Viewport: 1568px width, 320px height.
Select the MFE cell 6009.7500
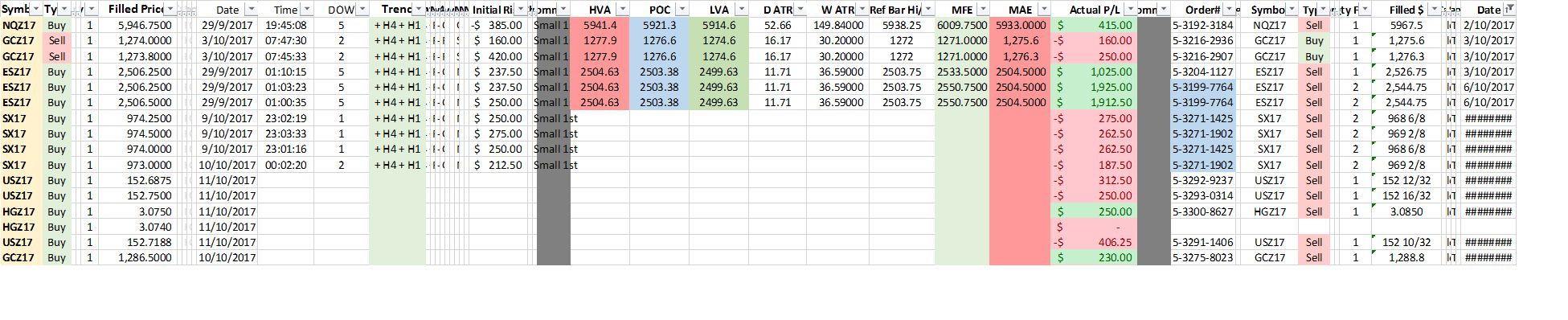(x=962, y=25)
